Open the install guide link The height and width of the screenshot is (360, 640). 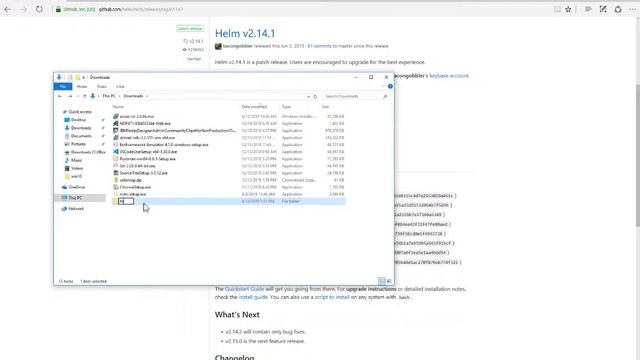pos(253,297)
